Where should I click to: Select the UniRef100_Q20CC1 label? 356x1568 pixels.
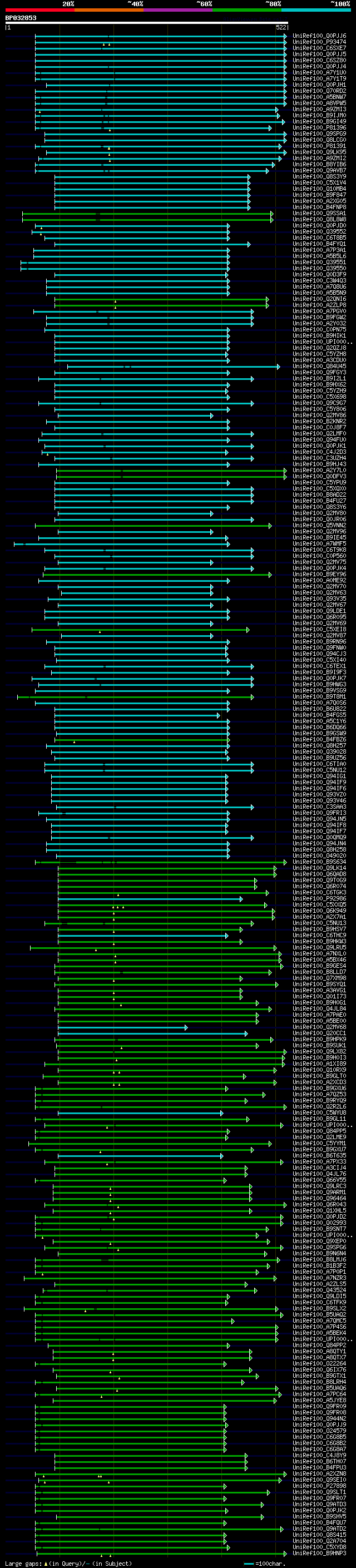tap(319, 1033)
